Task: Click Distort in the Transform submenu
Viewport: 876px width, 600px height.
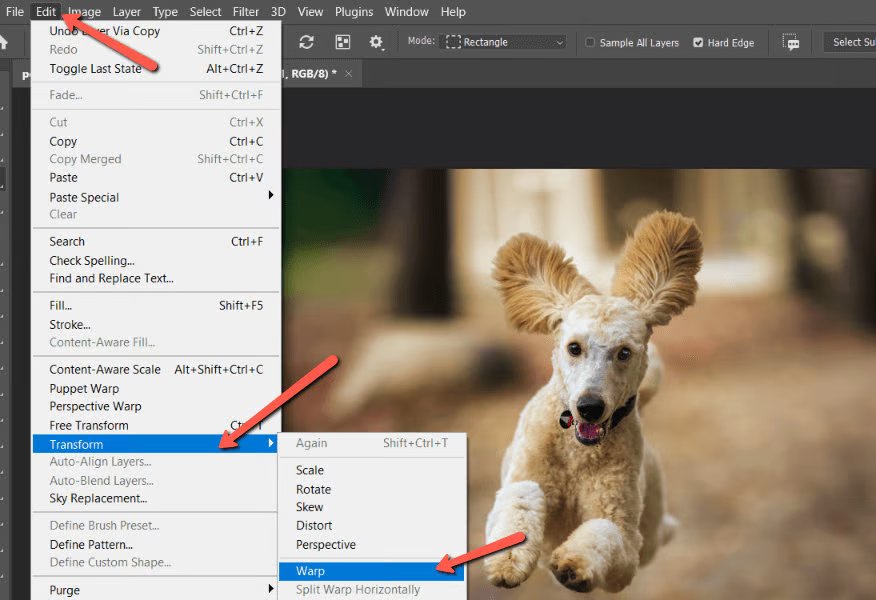Action: pyautogui.click(x=314, y=525)
